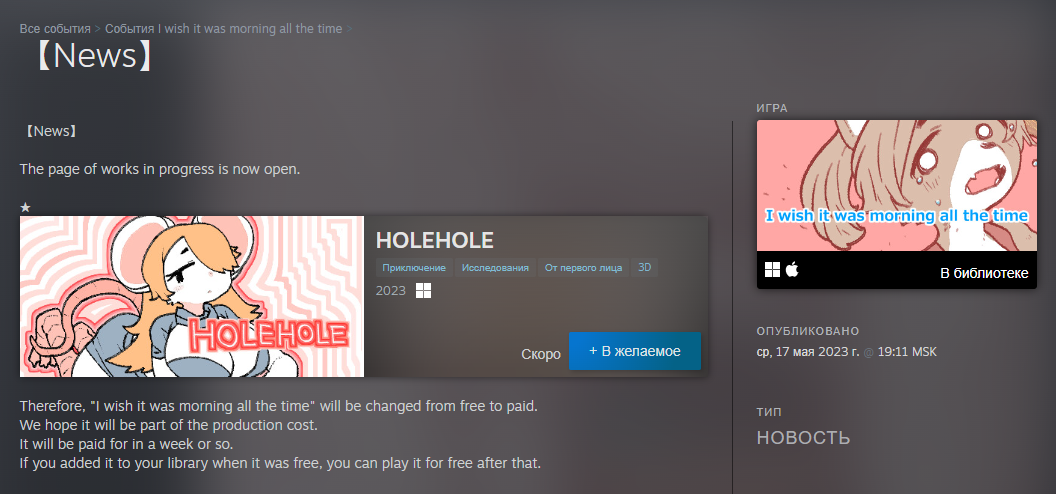Open the 'Все события' breadcrumb link
This screenshot has width=1056, height=494.
tap(55, 29)
